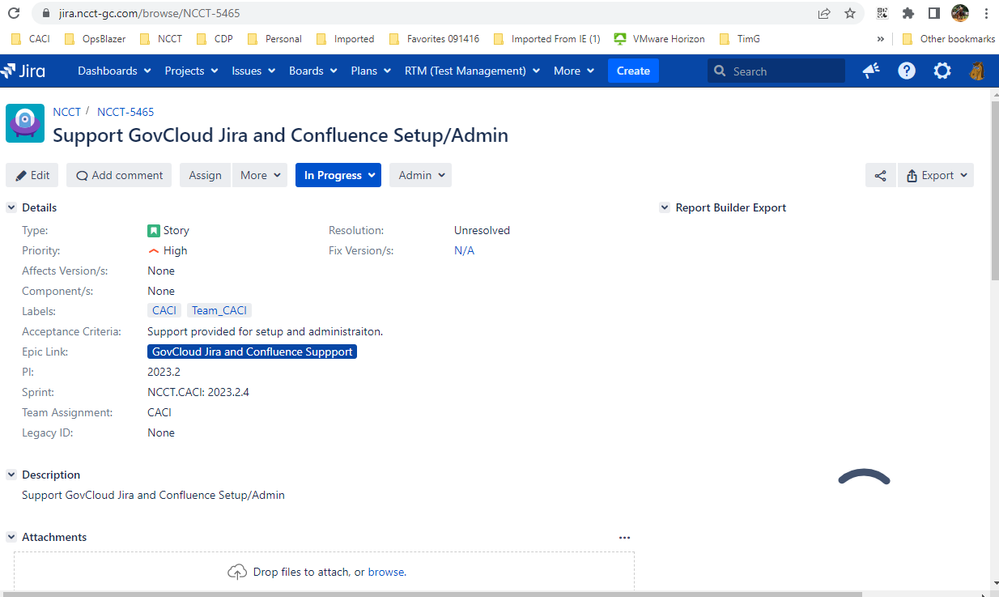The width and height of the screenshot is (999, 597).
Task: Open the NCCT-5465 issue key link
Action: coord(126,112)
